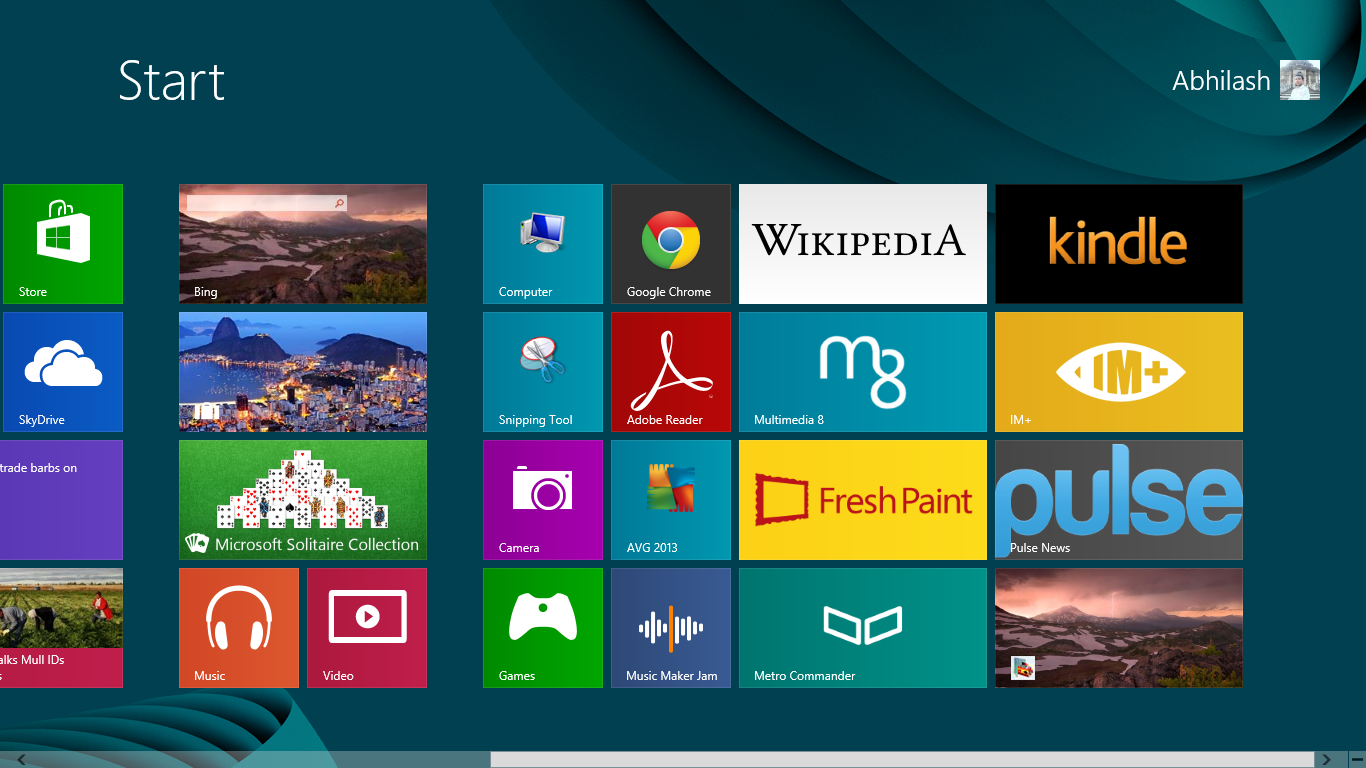The image size is (1366, 768).
Task: Open the Bing search tile
Action: point(303,244)
